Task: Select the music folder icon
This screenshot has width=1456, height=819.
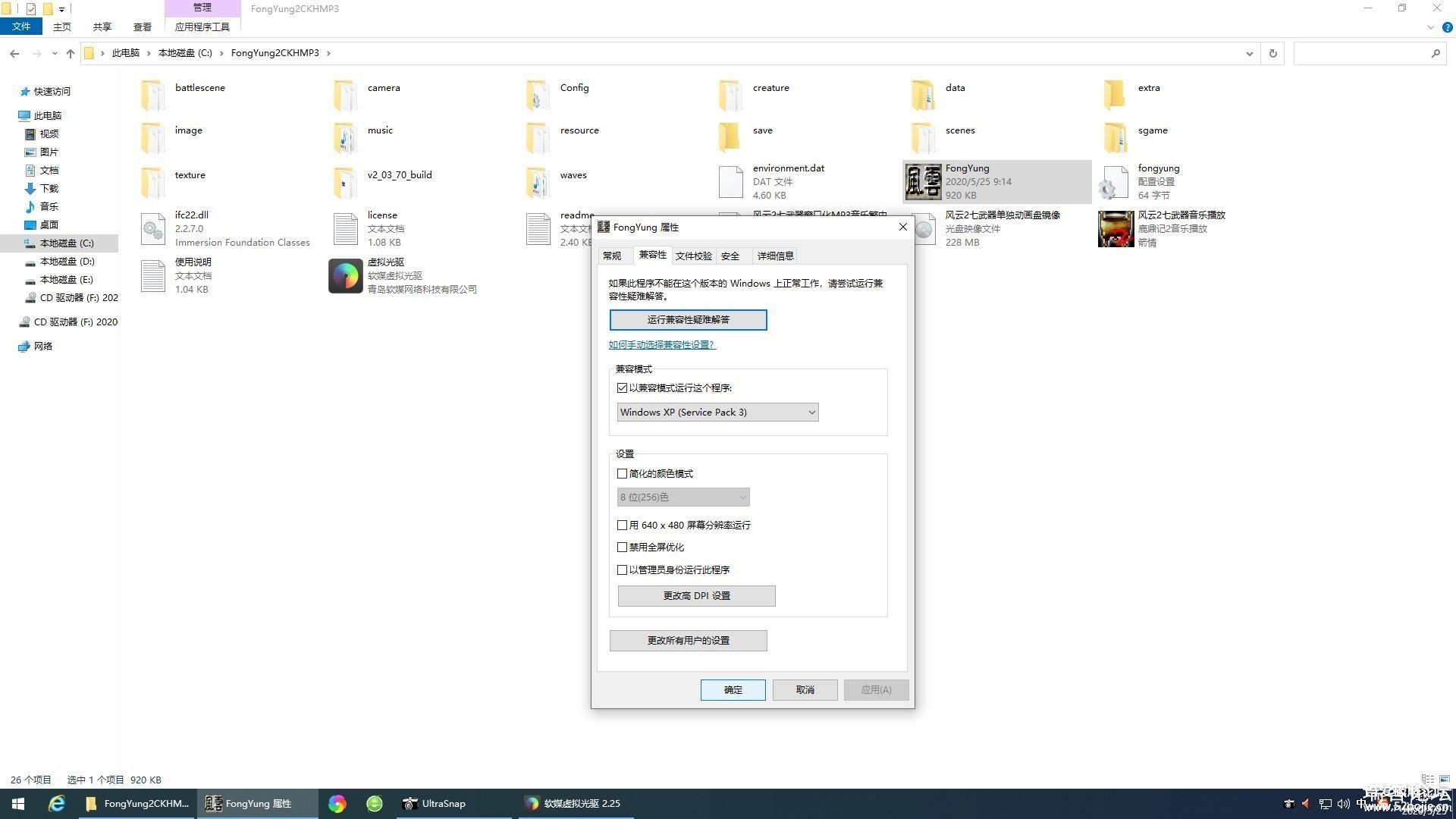Action: (x=345, y=138)
